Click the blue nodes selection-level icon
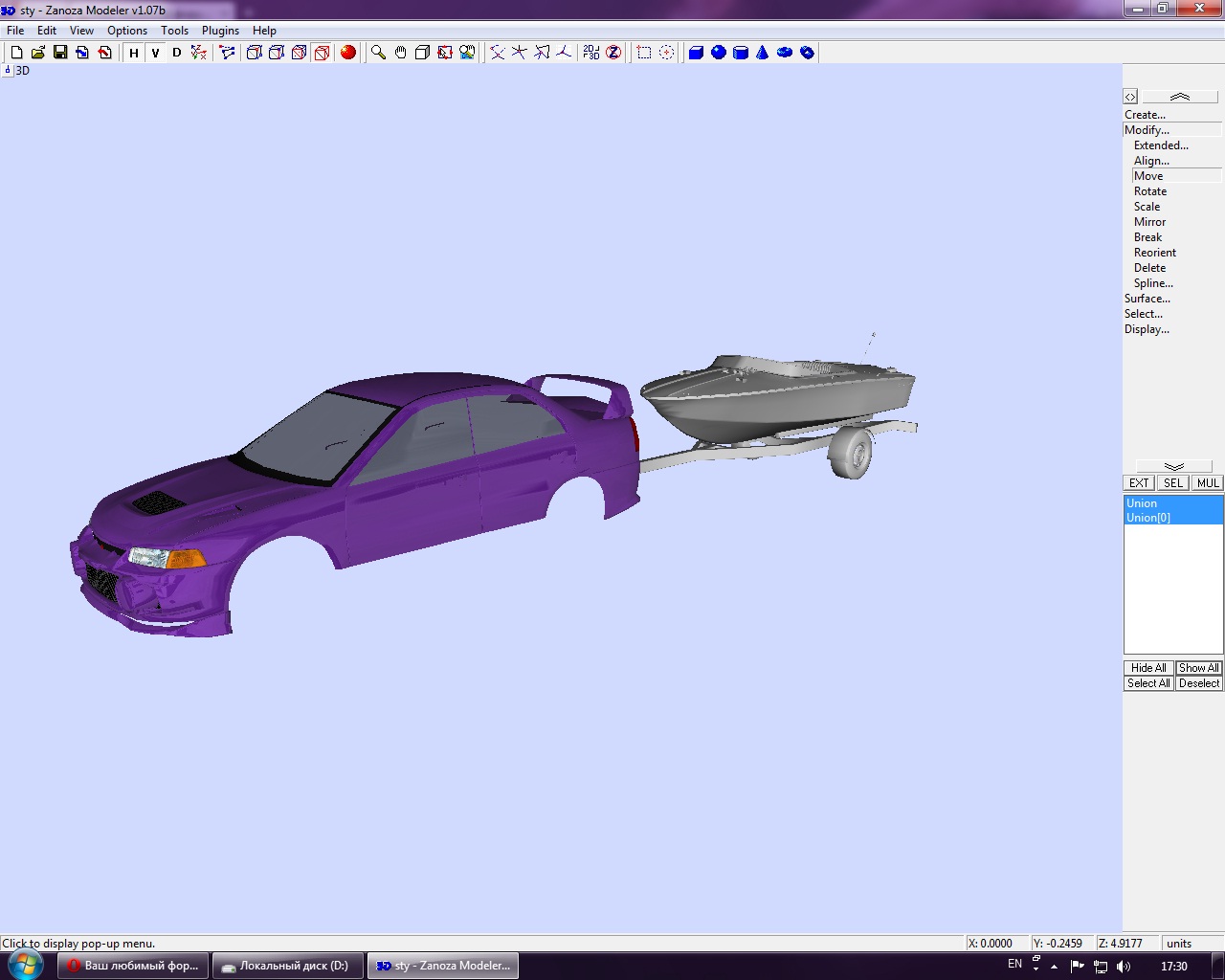The width and height of the screenshot is (1225, 980). coord(227,53)
